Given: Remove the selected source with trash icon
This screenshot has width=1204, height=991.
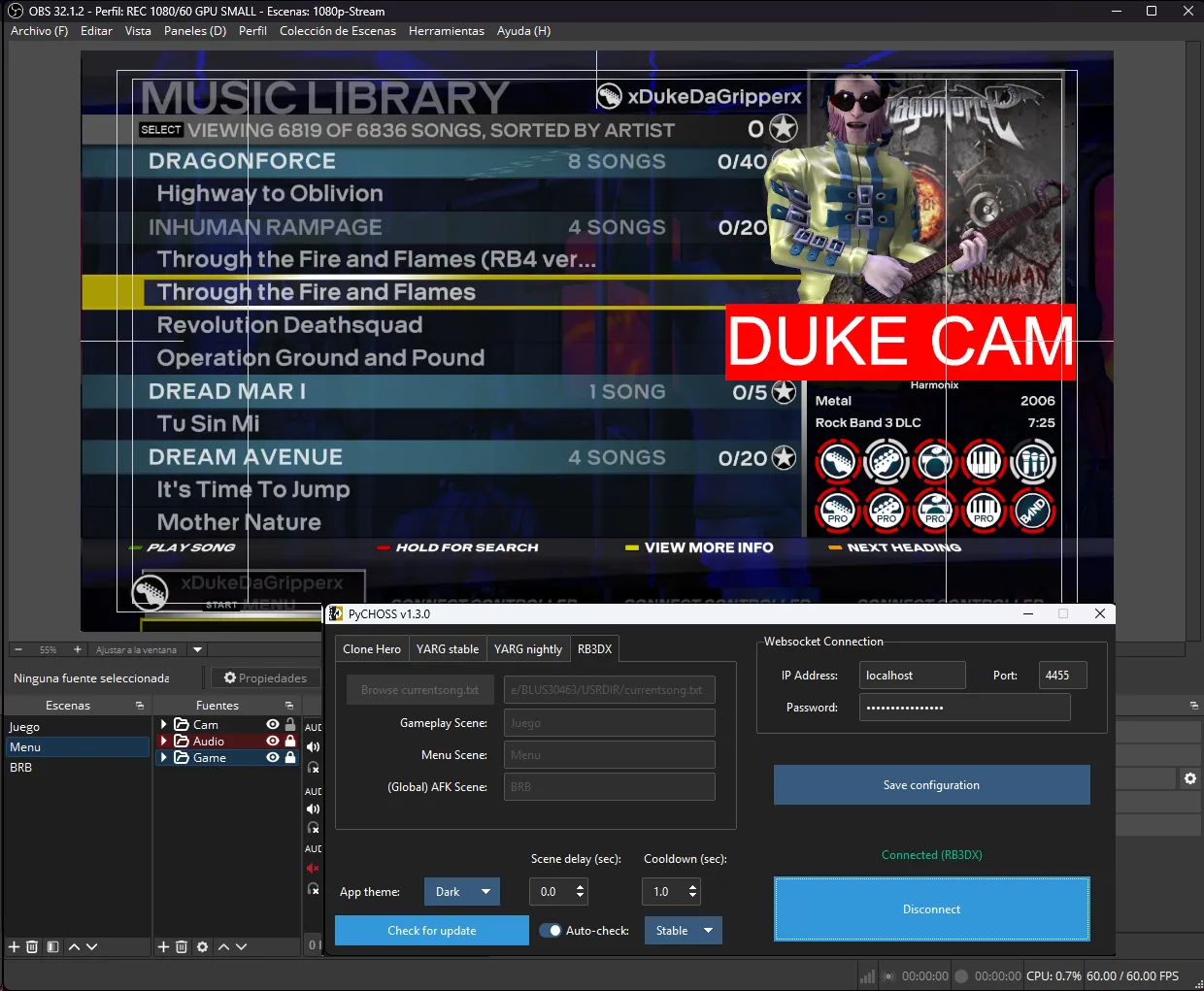Looking at the screenshot, I should tap(182, 946).
